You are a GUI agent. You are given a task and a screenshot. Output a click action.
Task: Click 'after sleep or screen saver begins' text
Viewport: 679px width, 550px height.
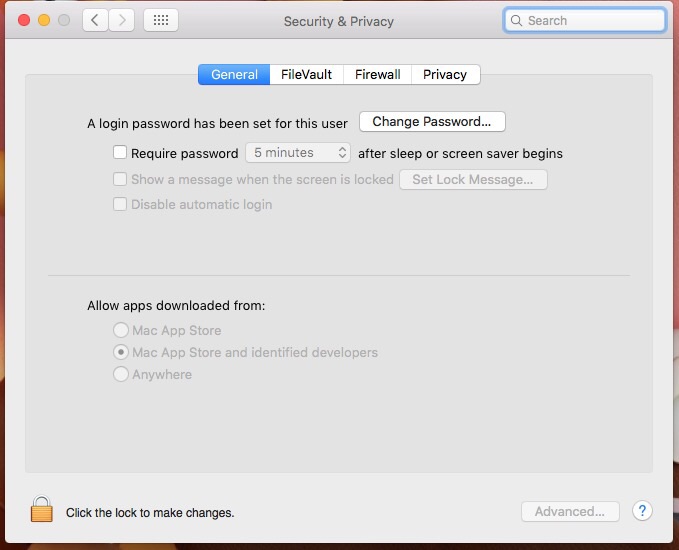click(x=460, y=153)
